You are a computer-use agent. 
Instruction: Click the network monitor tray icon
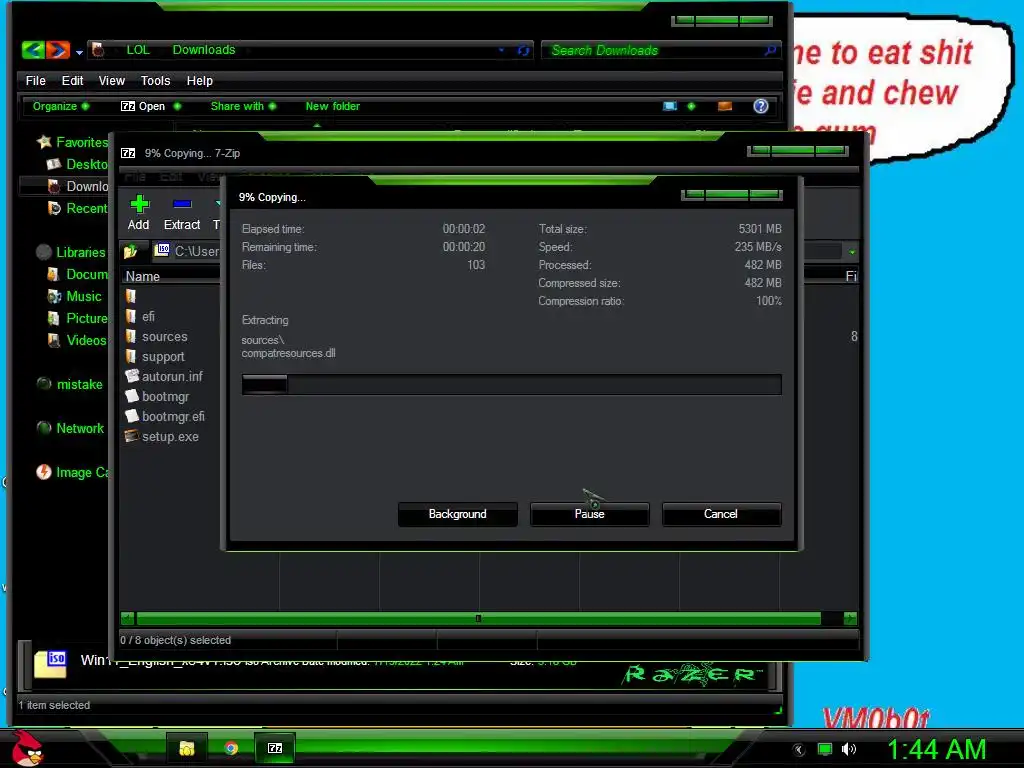click(825, 749)
